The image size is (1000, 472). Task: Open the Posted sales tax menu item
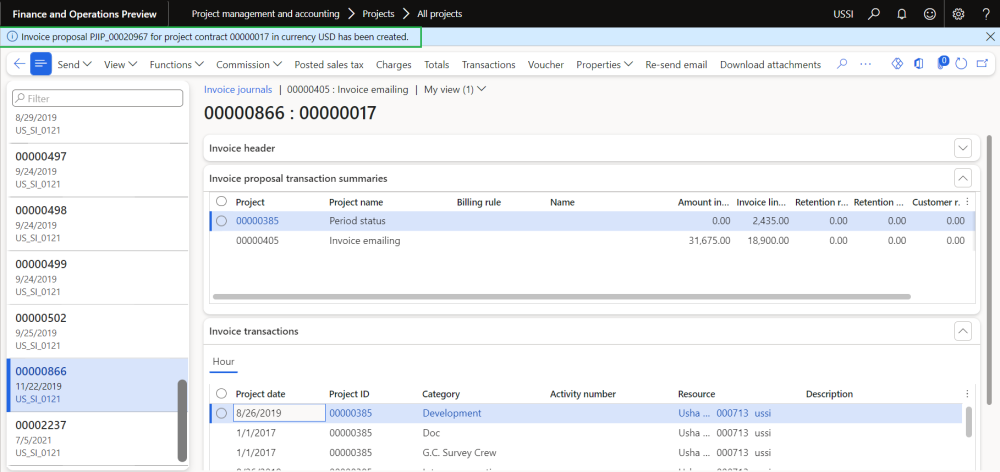point(328,64)
